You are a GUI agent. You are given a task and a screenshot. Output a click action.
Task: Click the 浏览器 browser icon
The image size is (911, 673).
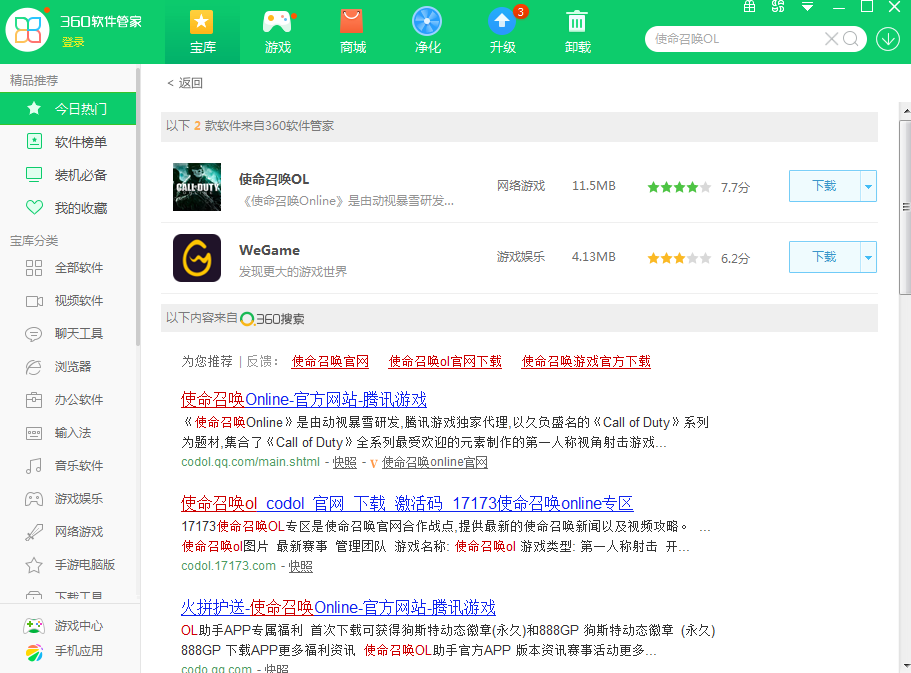[x=34, y=367]
